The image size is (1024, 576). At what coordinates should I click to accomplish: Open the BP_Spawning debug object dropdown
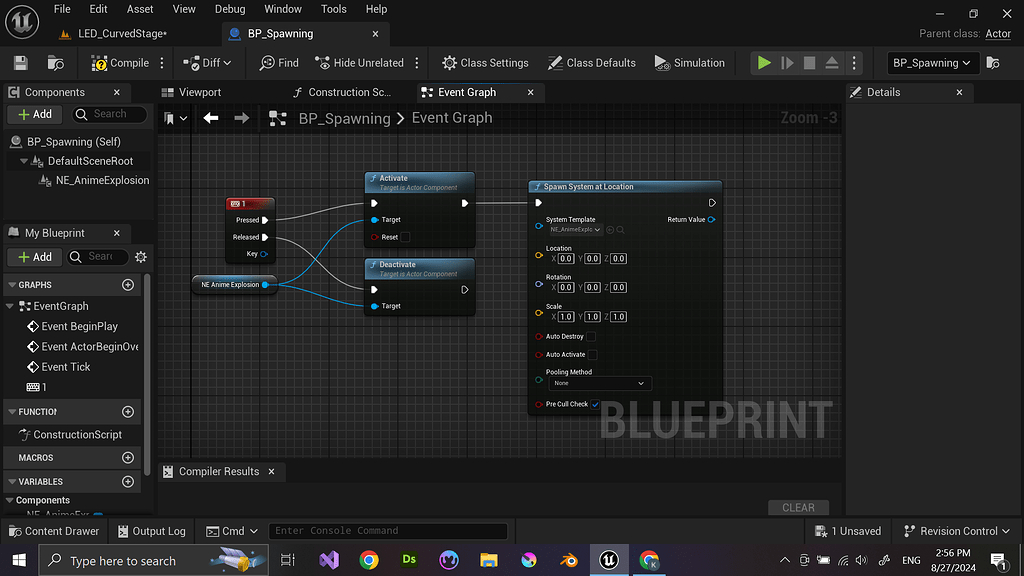click(931, 63)
